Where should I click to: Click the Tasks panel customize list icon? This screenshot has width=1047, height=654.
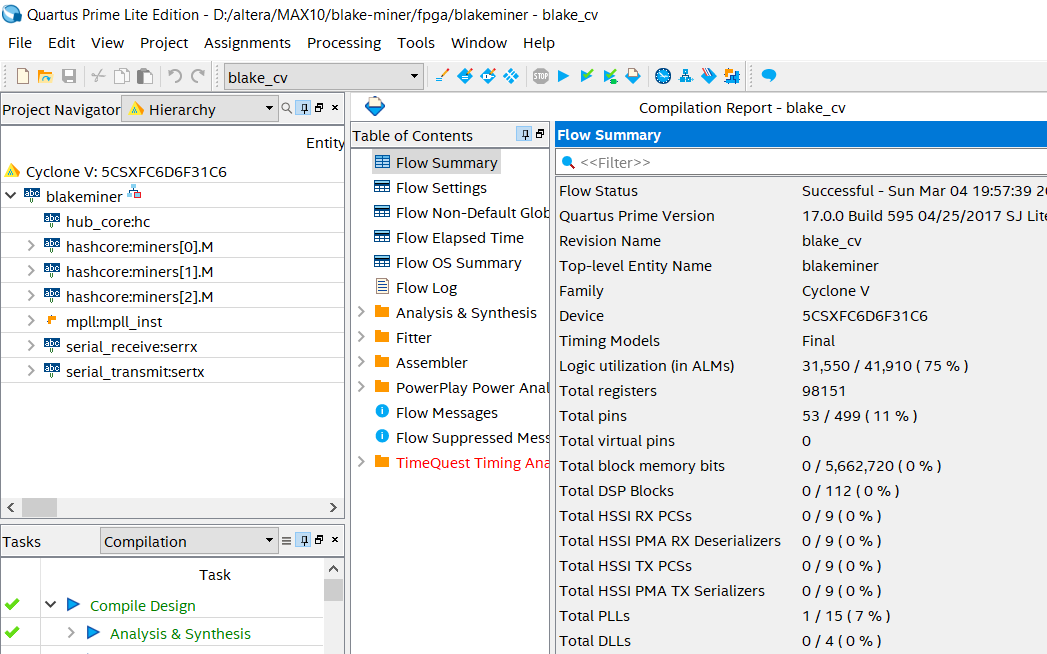pos(286,540)
